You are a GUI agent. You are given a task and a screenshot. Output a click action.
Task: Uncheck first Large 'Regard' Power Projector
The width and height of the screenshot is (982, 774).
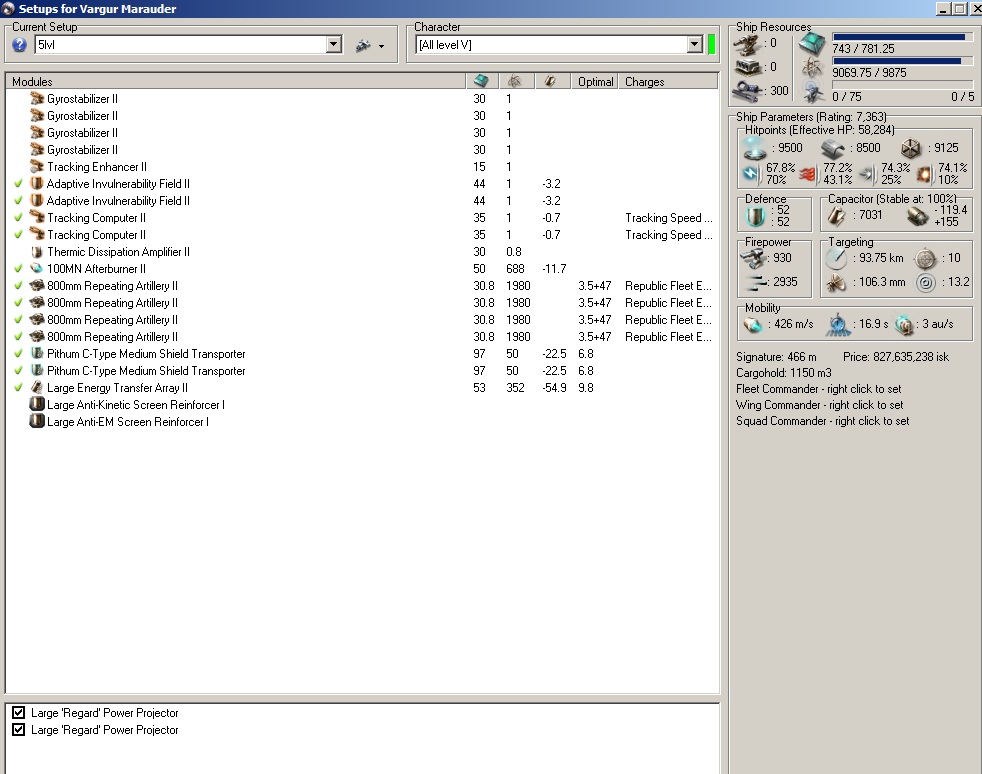(x=18, y=713)
